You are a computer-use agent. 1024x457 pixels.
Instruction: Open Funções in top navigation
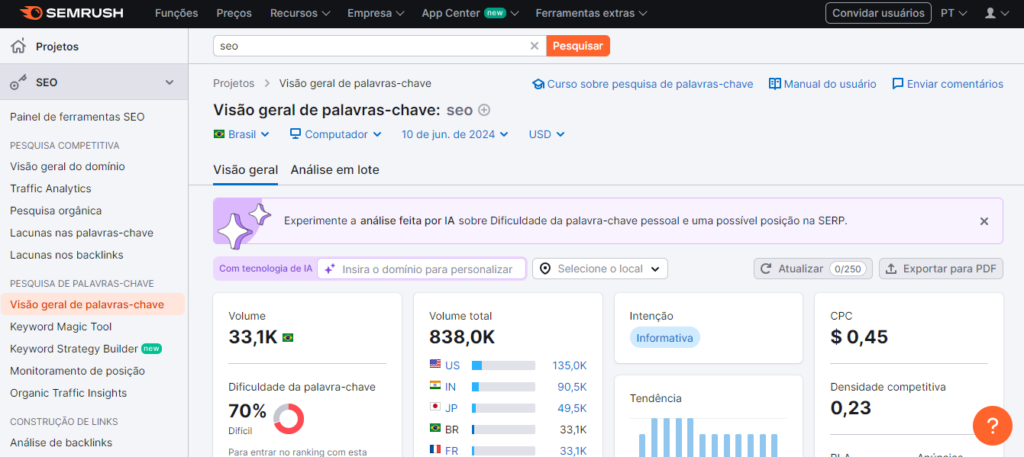click(x=176, y=13)
